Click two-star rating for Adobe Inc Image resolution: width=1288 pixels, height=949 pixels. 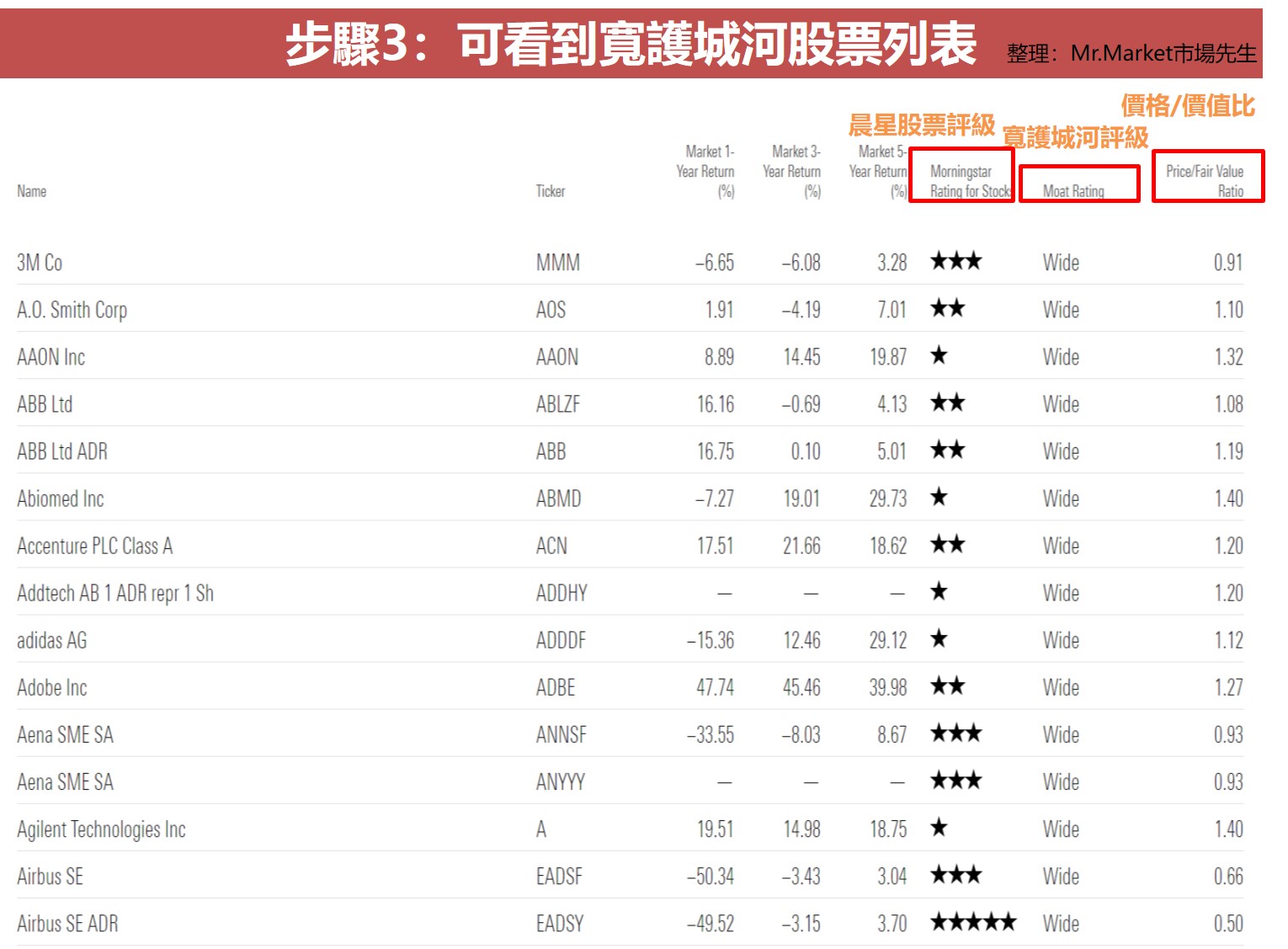[948, 685]
